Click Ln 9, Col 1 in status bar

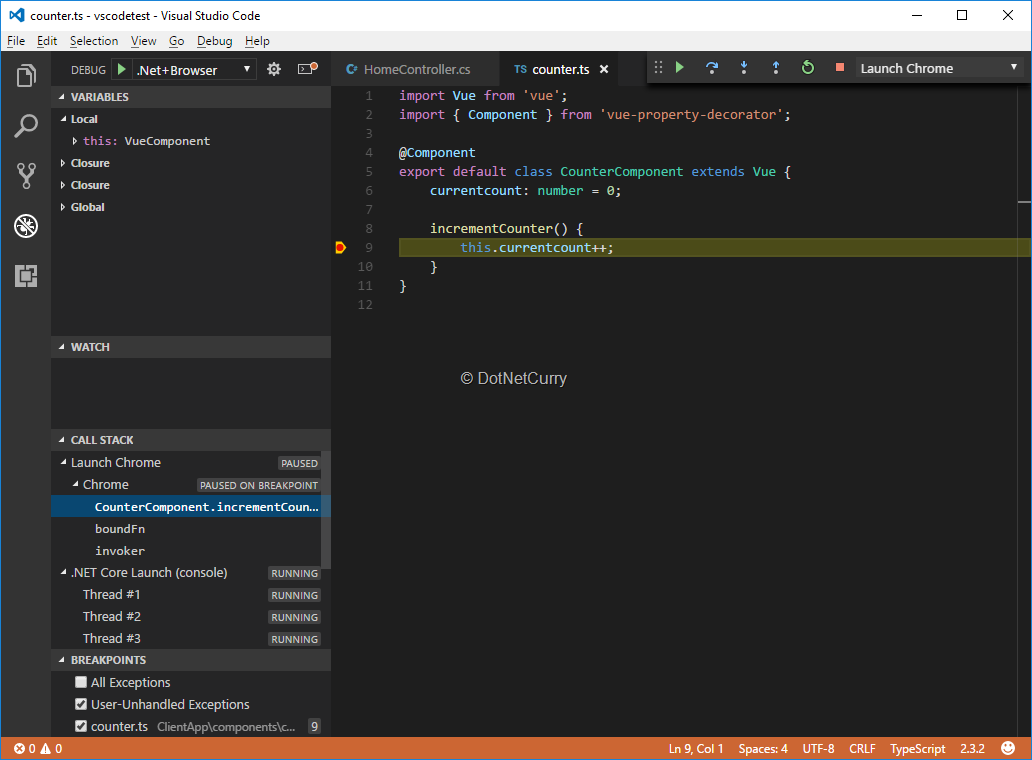(696, 748)
